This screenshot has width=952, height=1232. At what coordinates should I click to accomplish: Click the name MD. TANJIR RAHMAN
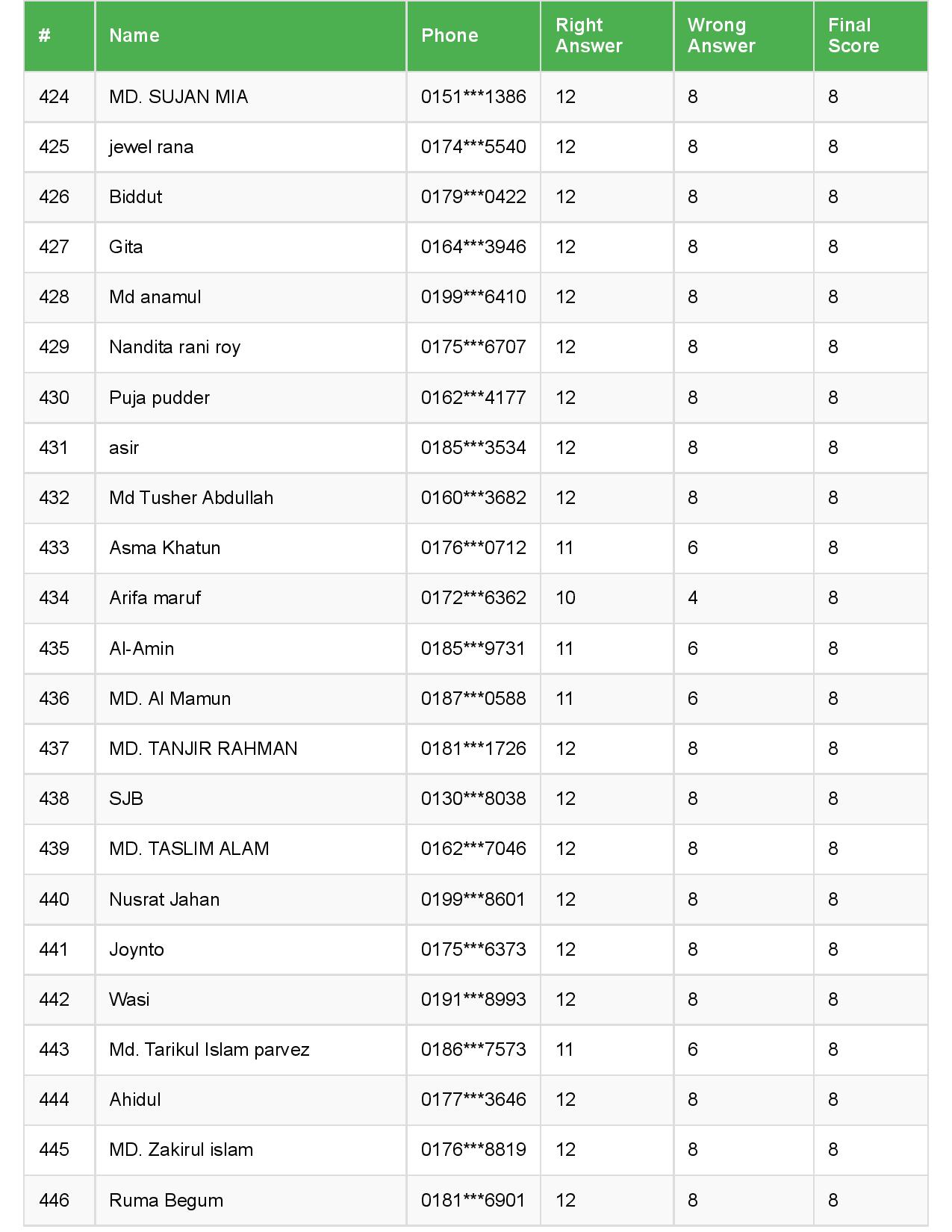[x=203, y=749]
